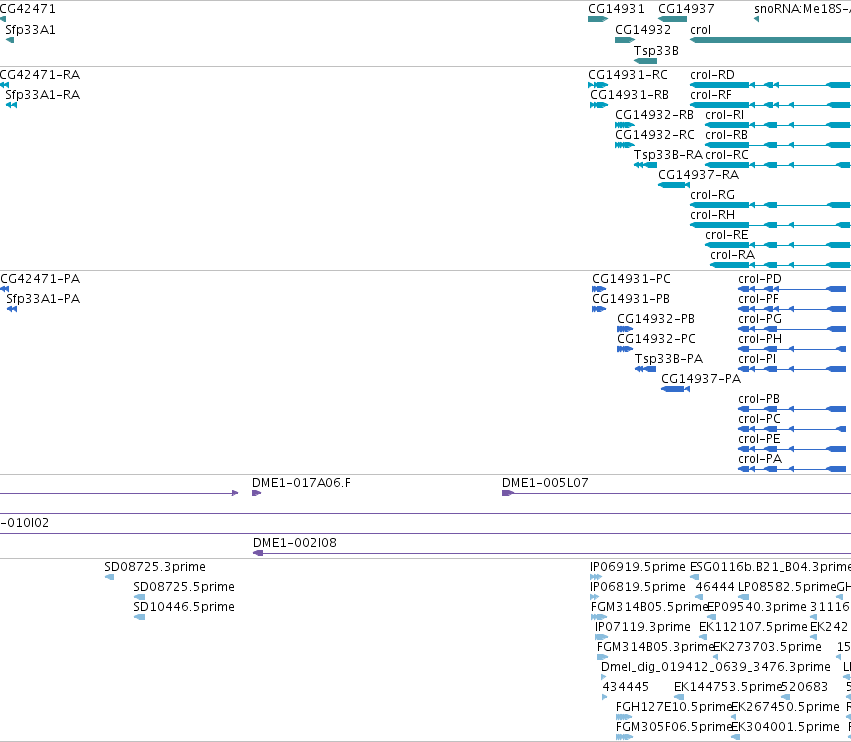Click the crol-PB protein label

759,399
